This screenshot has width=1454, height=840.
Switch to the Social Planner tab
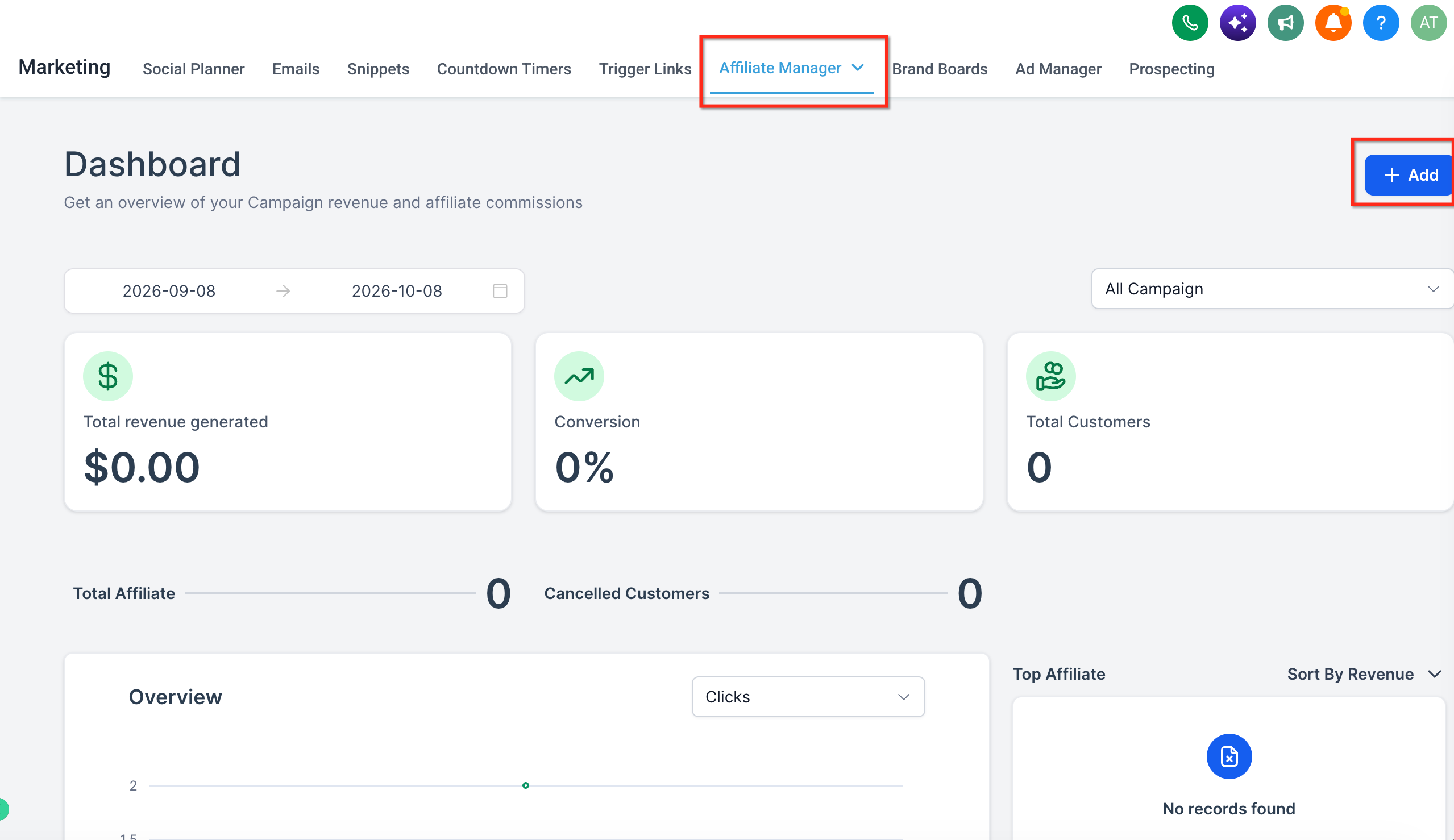pyautogui.click(x=193, y=69)
